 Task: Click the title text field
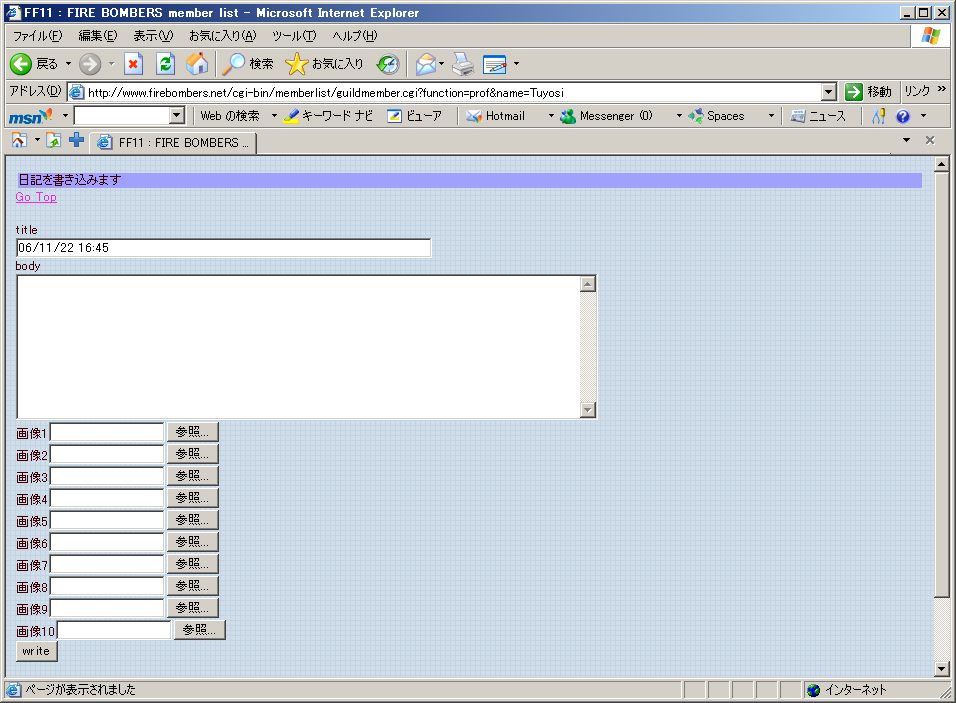click(x=224, y=248)
